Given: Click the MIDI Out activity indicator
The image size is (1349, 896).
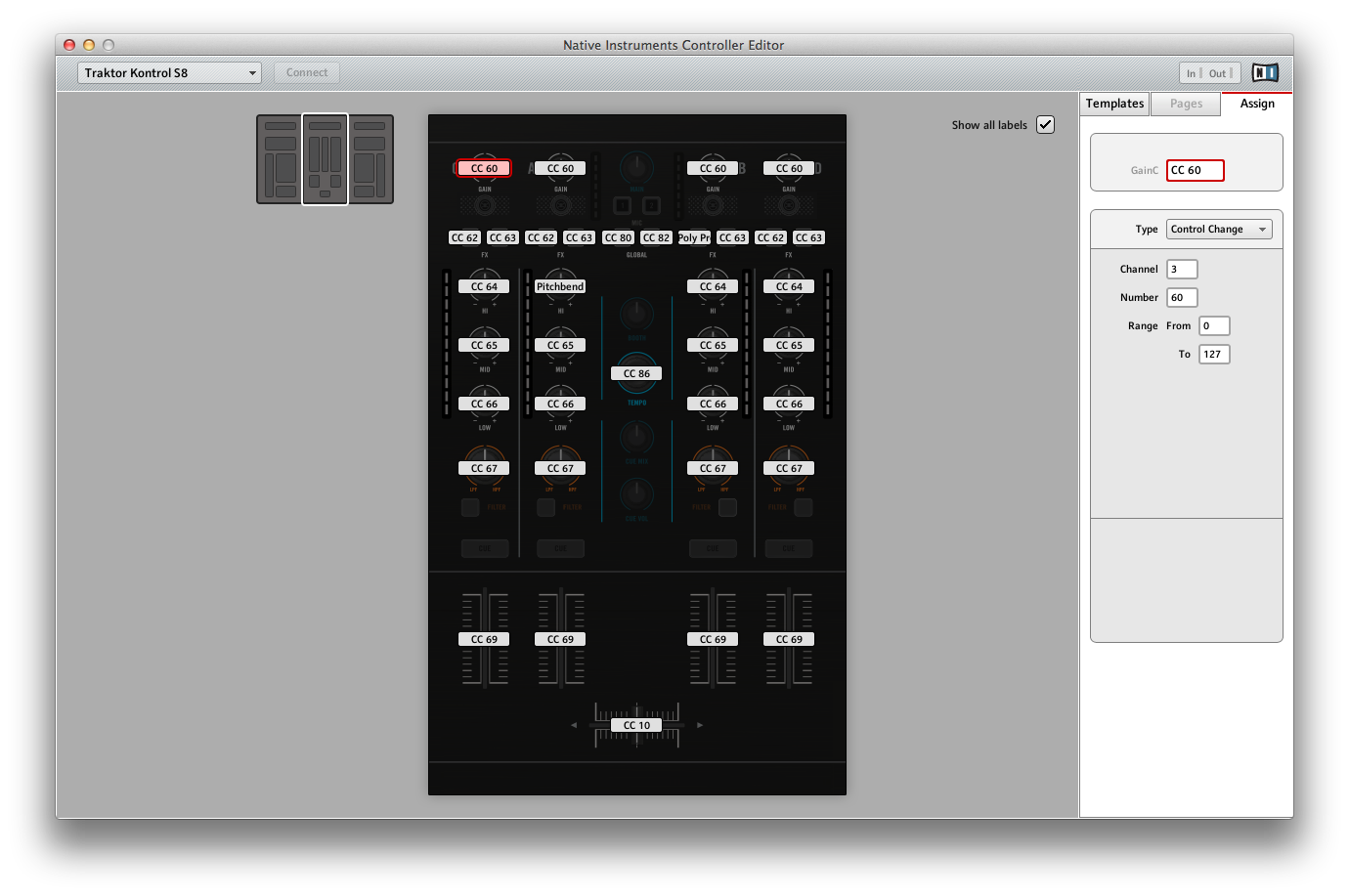Looking at the screenshot, I should (x=1220, y=73).
